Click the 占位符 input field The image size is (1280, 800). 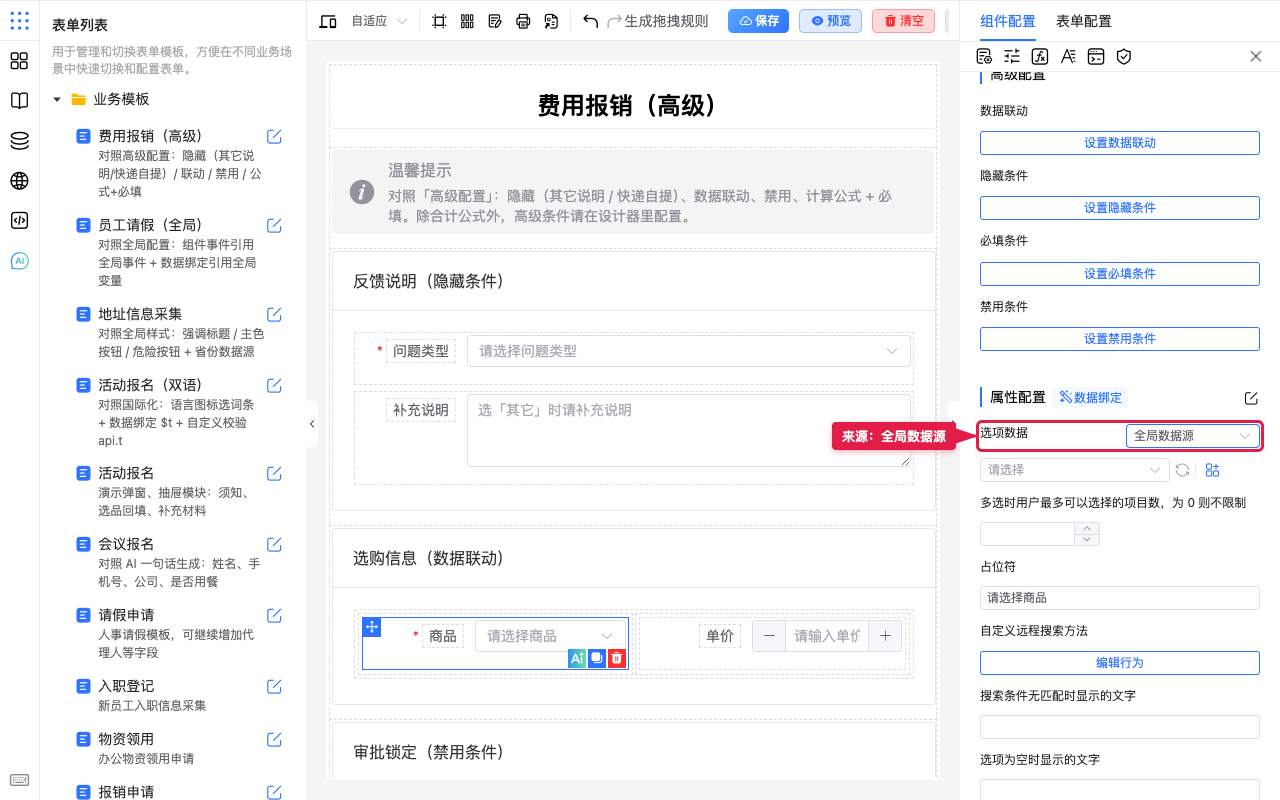[1119, 598]
